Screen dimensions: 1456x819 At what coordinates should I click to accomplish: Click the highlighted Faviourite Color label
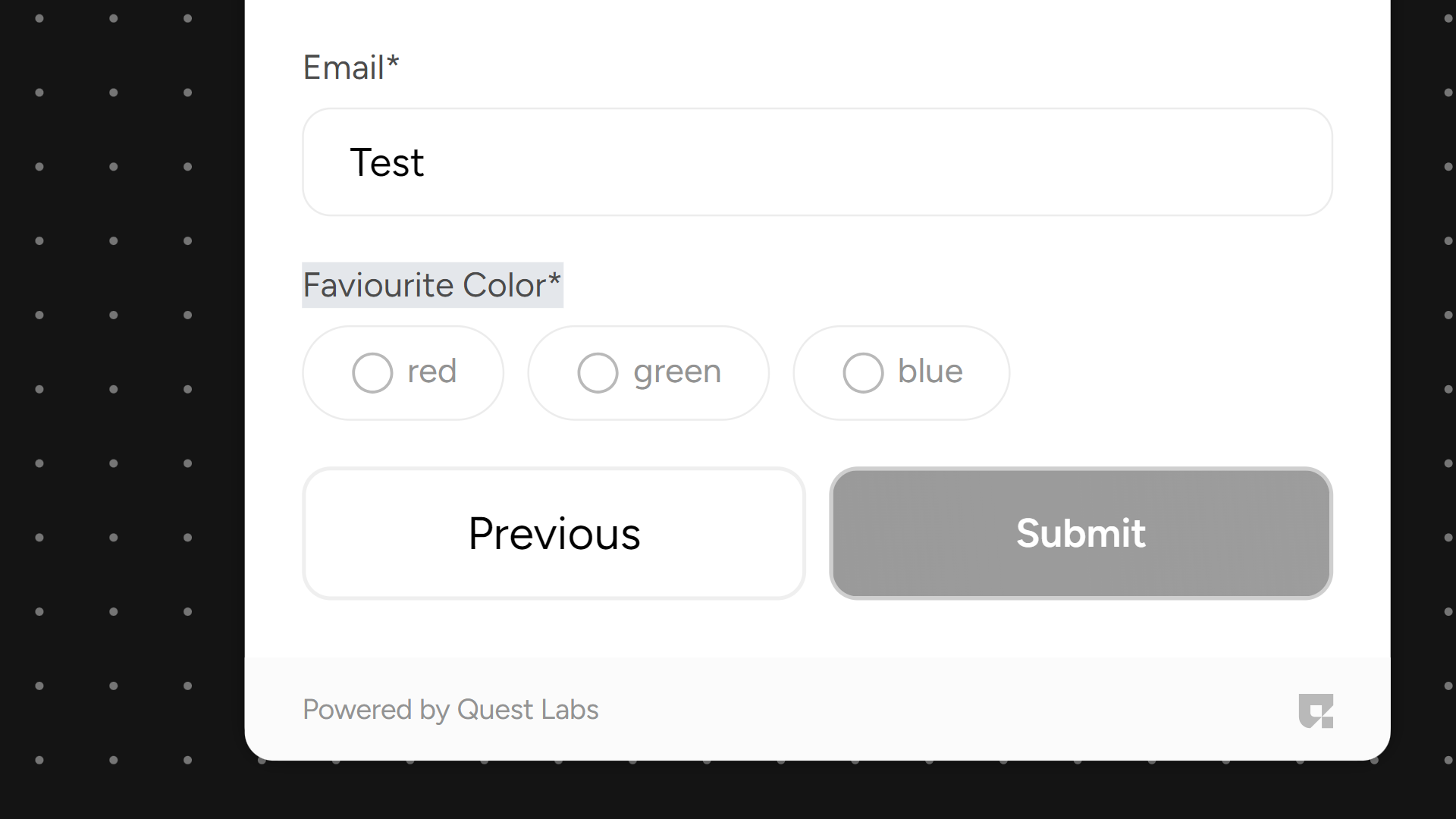point(425,285)
